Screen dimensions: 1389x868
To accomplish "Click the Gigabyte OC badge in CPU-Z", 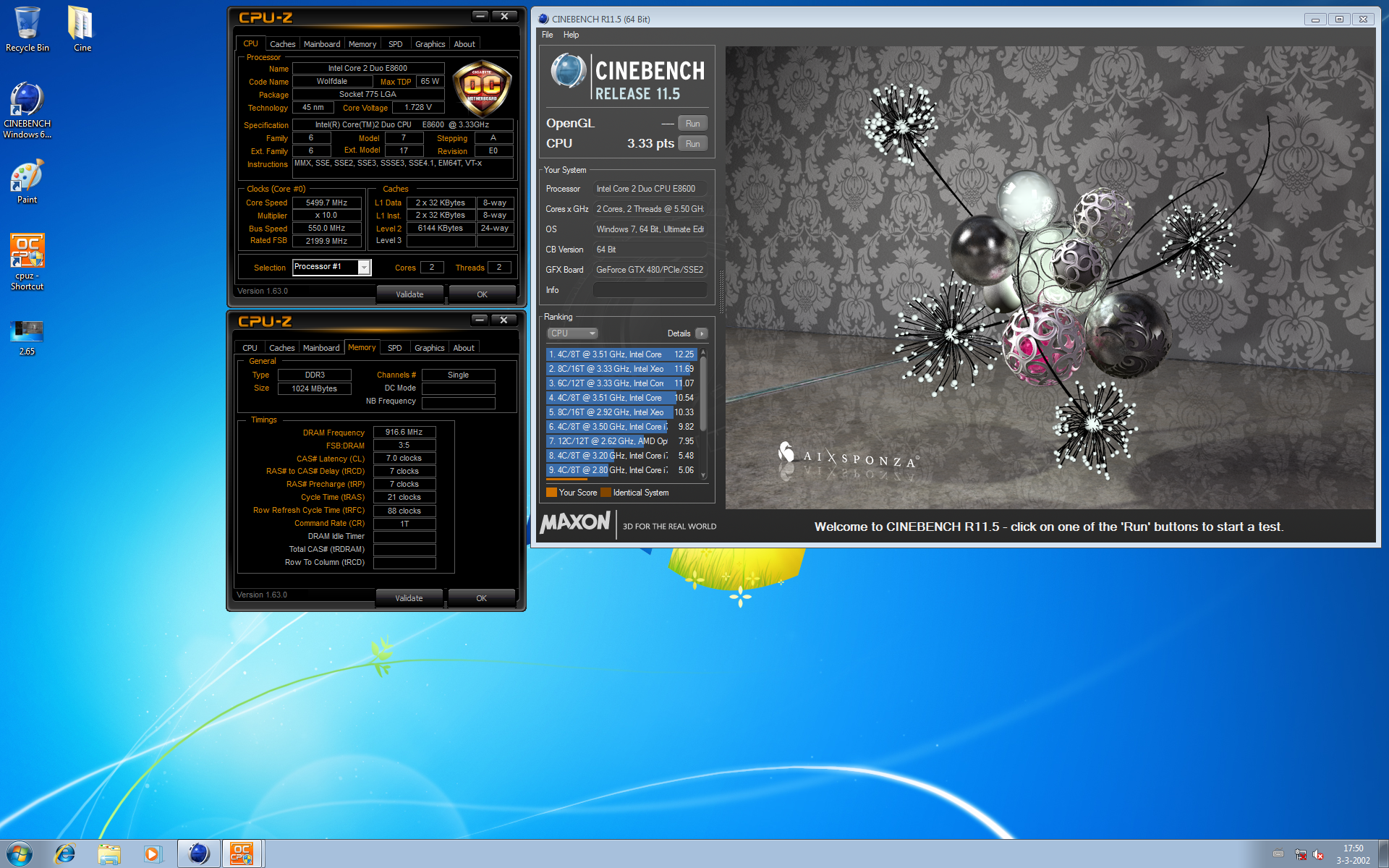I will (x=482, y=88).
